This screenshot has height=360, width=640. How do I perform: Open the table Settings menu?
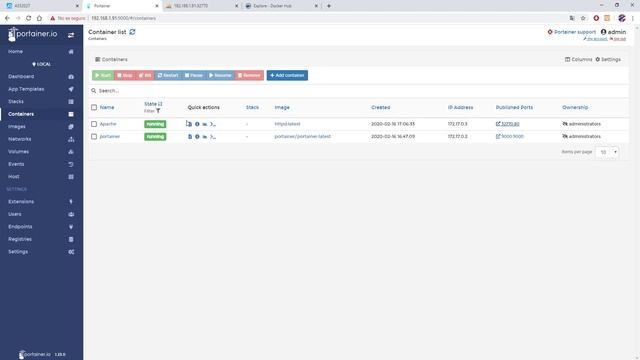click(x=608, y=60)
